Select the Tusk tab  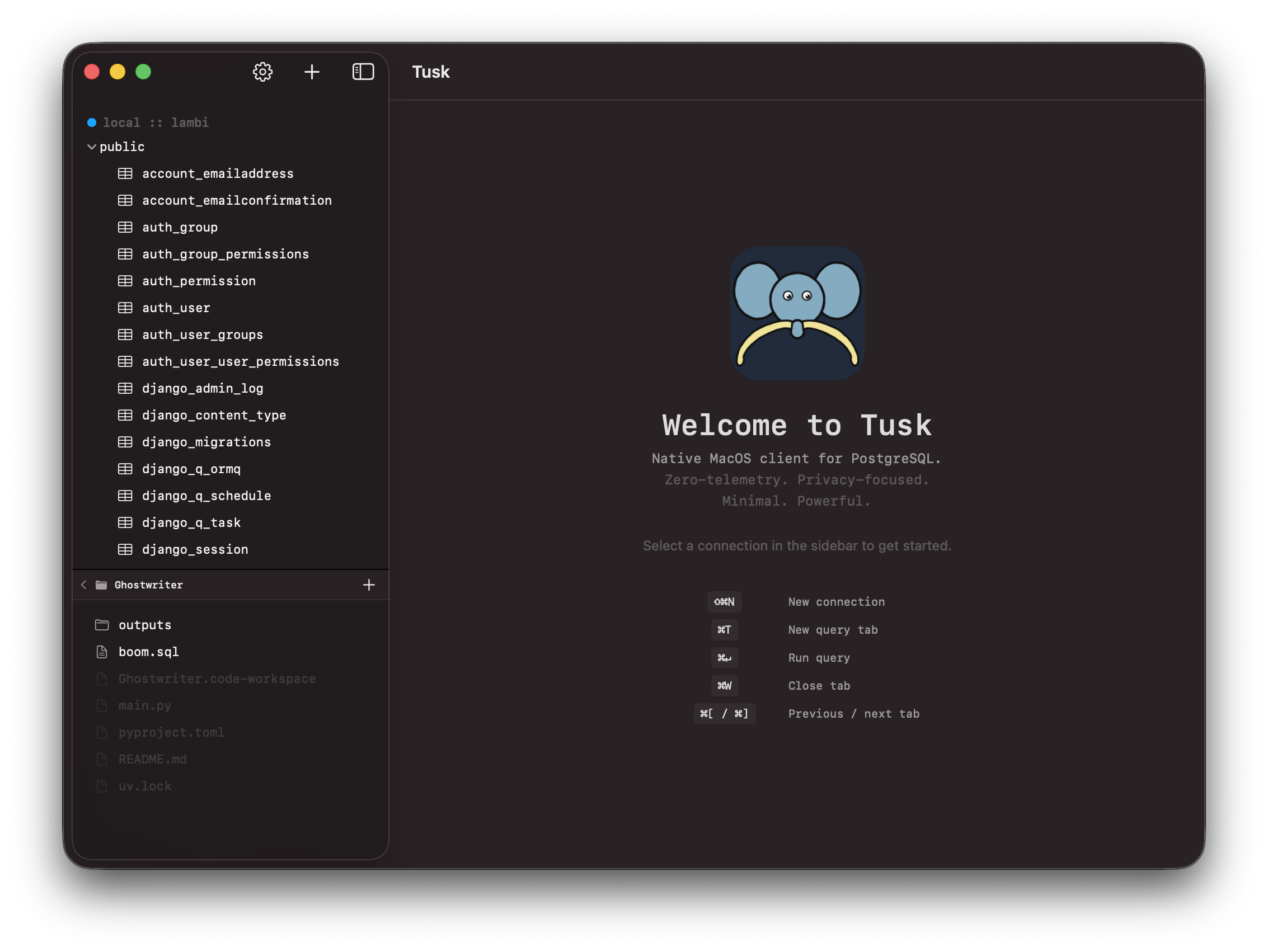pyautogui.click(x=430, y=71)
